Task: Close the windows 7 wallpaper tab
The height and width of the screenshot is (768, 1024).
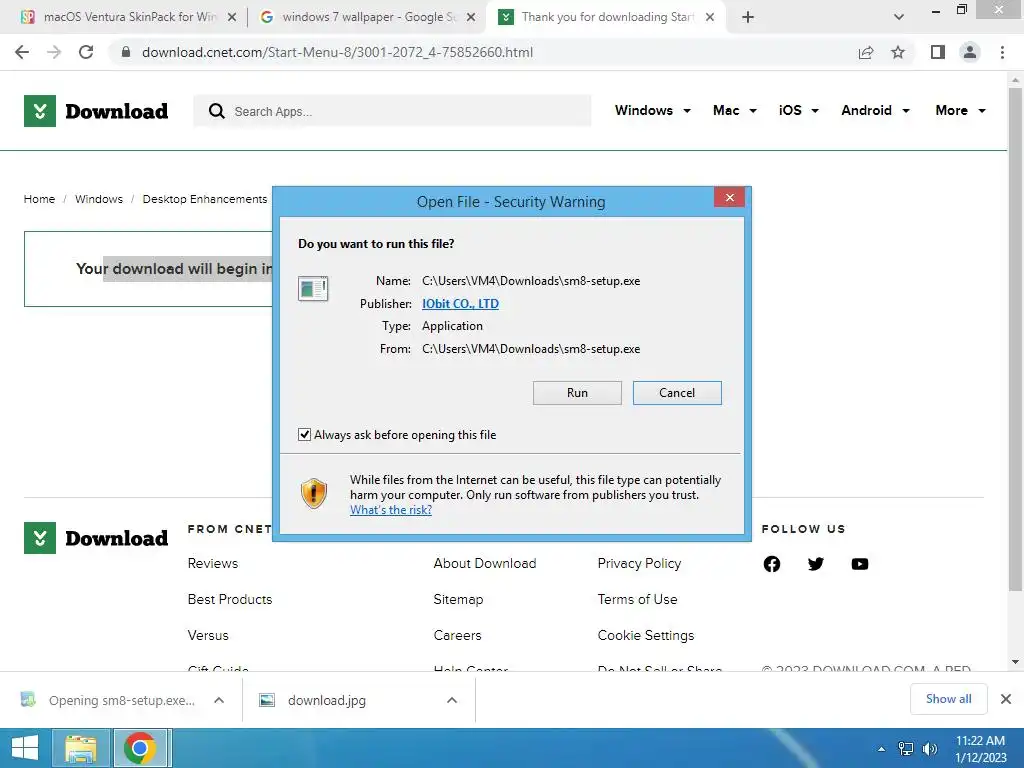Action: pos(471,17)
